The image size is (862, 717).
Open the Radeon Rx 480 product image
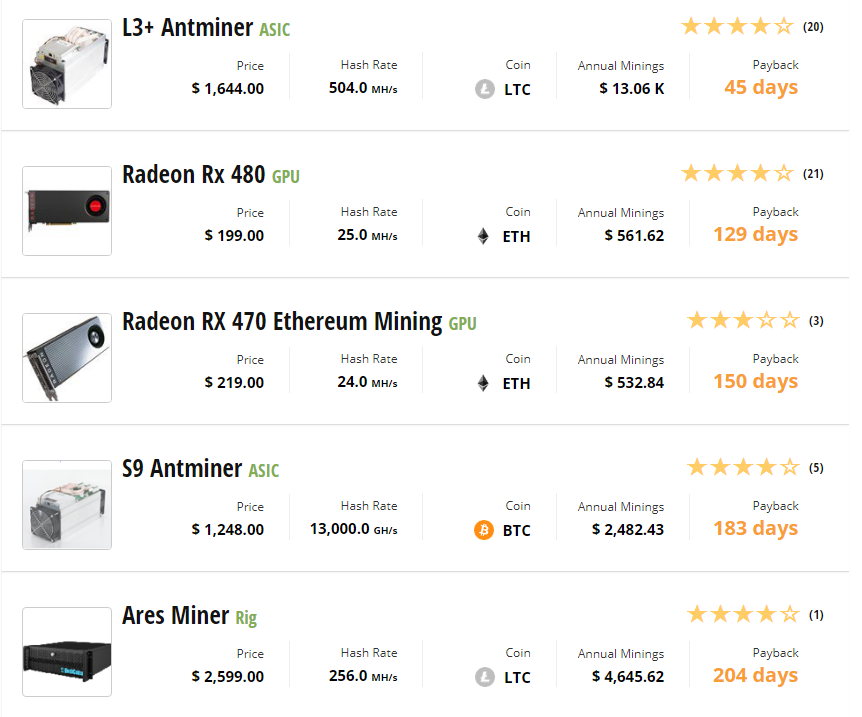pos(67,211)
